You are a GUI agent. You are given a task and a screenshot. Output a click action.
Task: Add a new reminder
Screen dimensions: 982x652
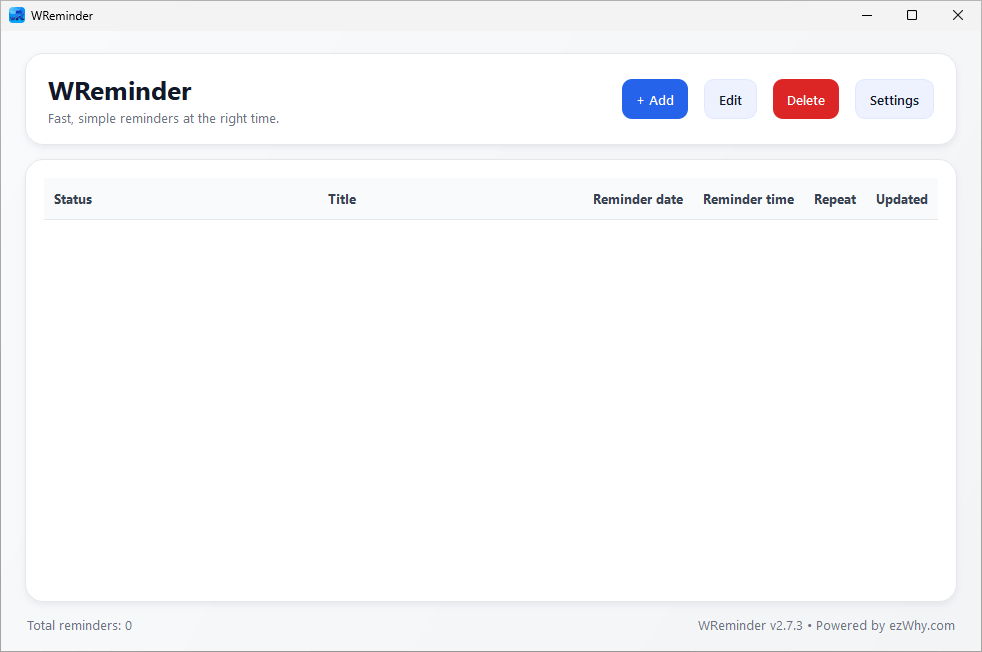tap(654, 99)
